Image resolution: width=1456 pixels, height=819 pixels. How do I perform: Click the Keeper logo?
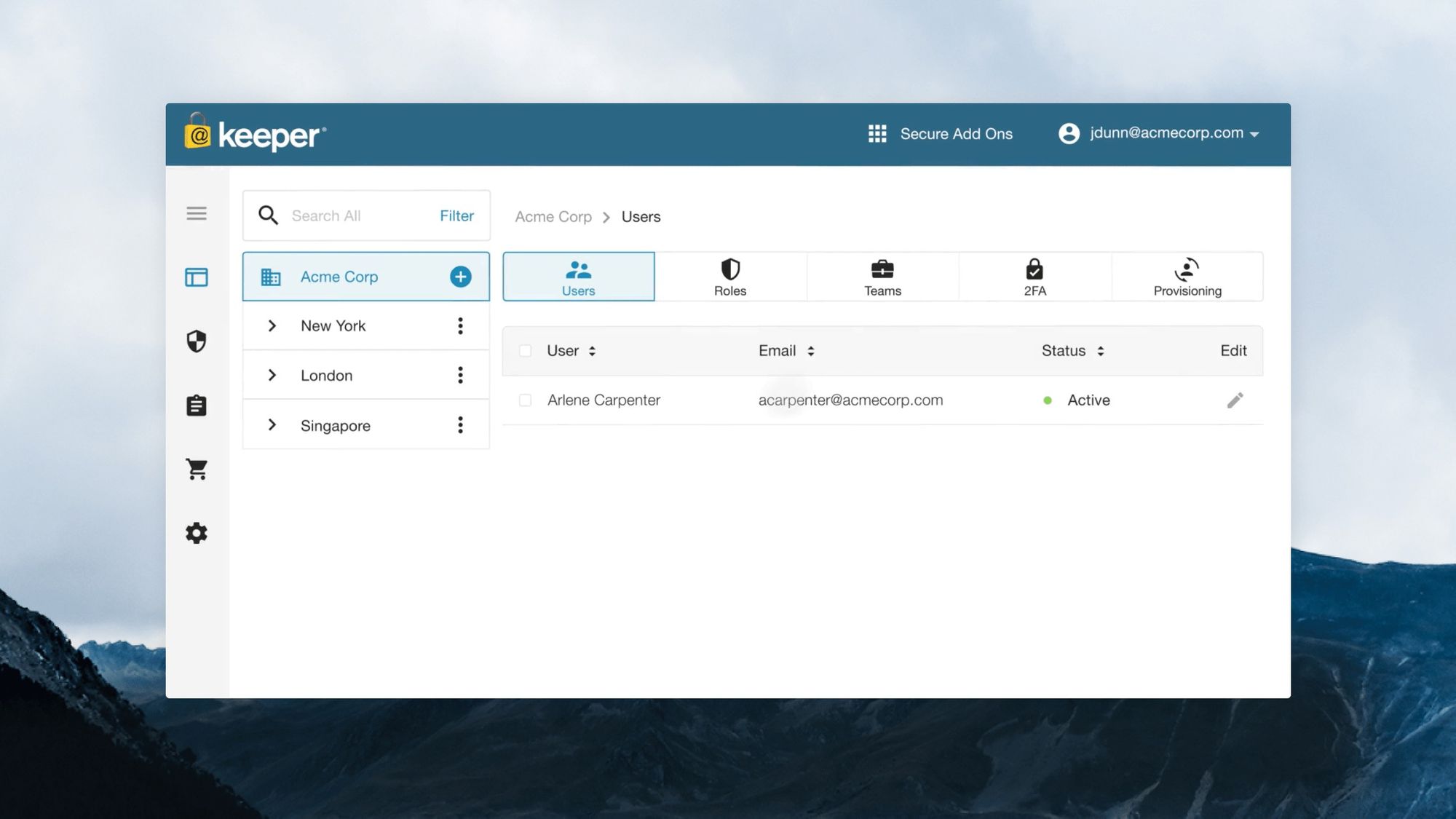(x=255, y=133)
